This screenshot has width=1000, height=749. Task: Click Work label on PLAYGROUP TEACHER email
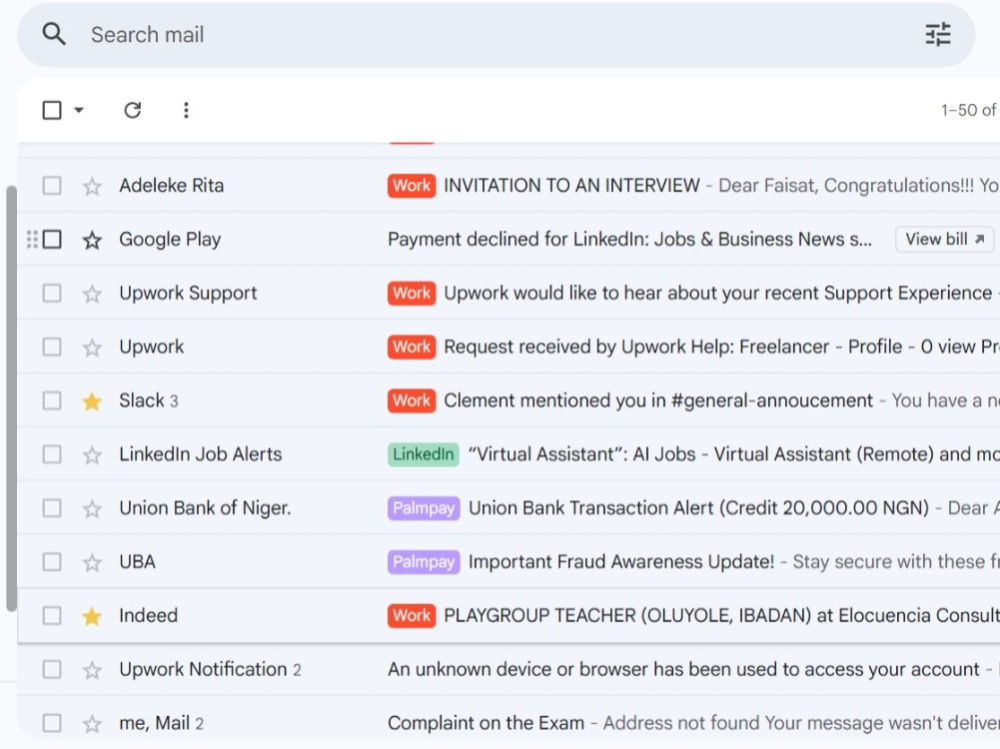pos(411,616)
